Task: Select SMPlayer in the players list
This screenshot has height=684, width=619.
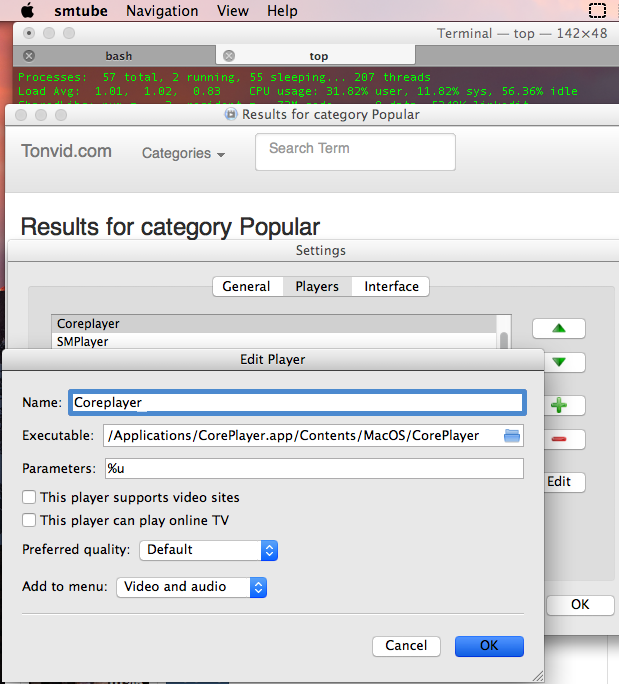Action: [x=274, y=341]
